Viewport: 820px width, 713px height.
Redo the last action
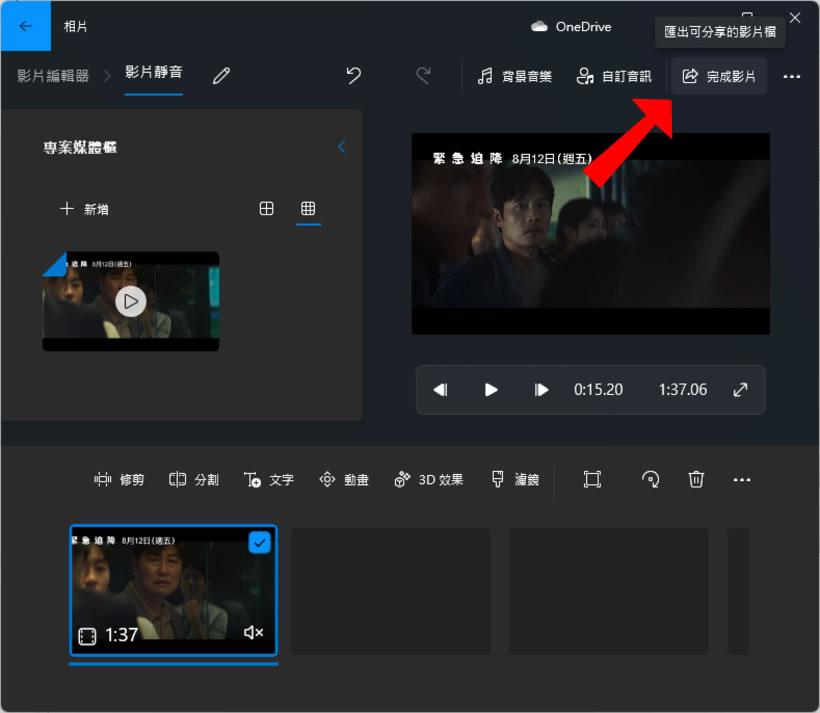pyautogui.click(x=423, y=76)
